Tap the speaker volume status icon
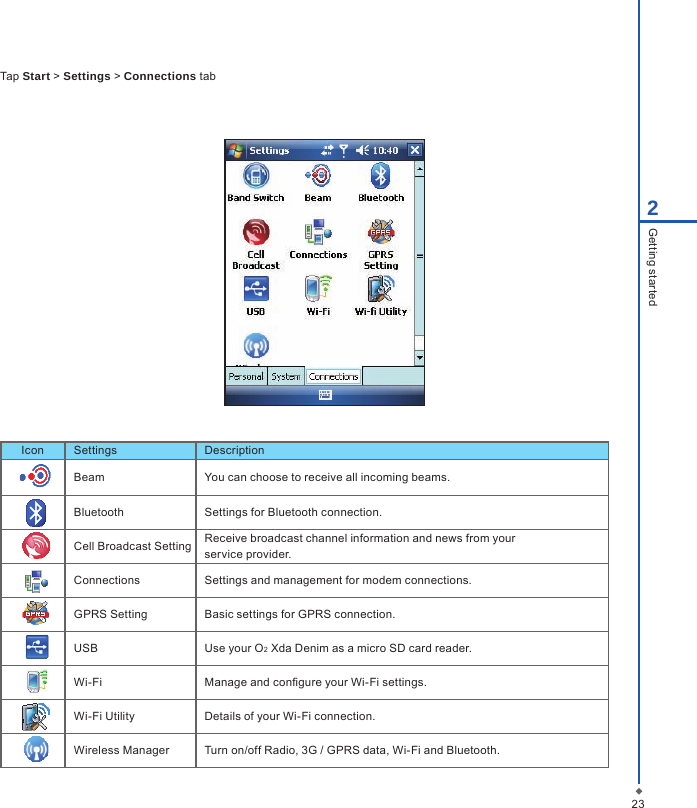697x808 pixels. [362, 150]
